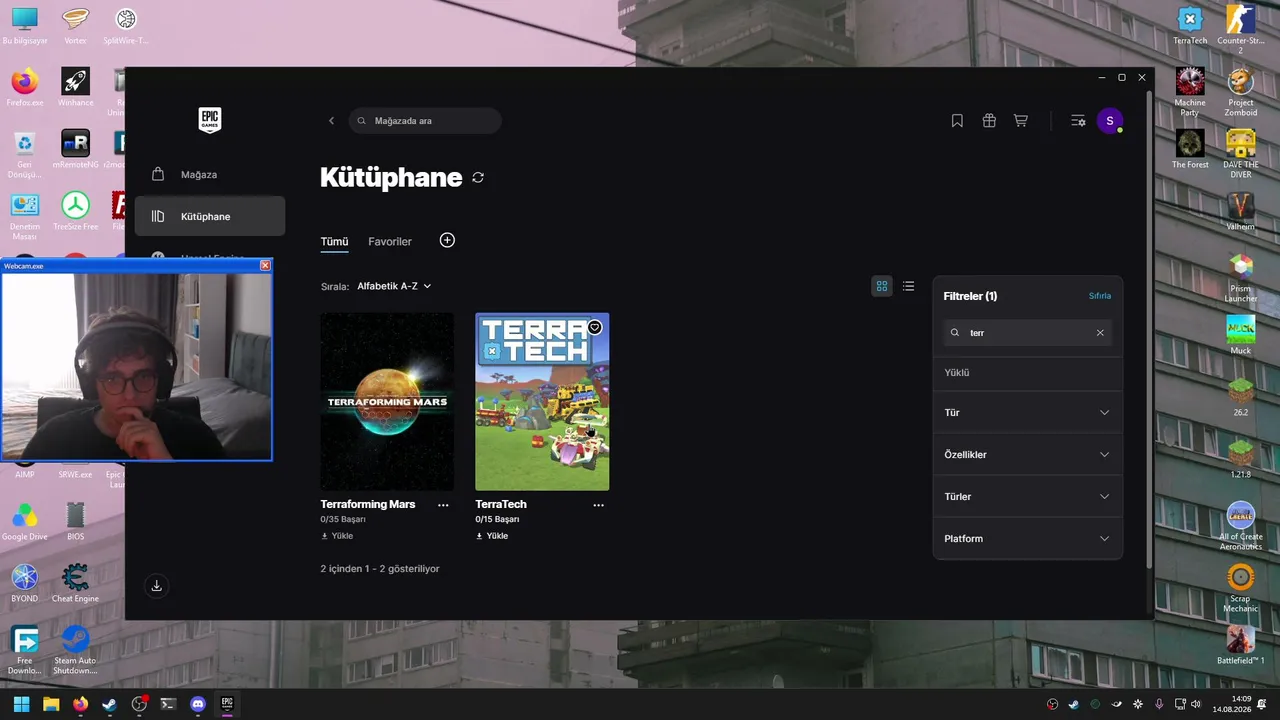
Task: Select Kütüphane in the sidebar
Action: 210,216
